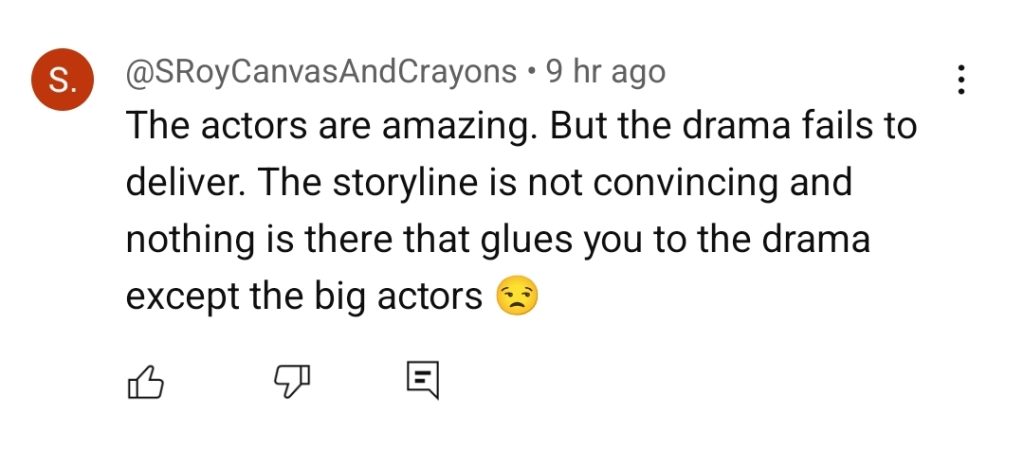Click the word "except" in last line
The width and height of the screenshot is (1024, 468).
tap(182, 298)
